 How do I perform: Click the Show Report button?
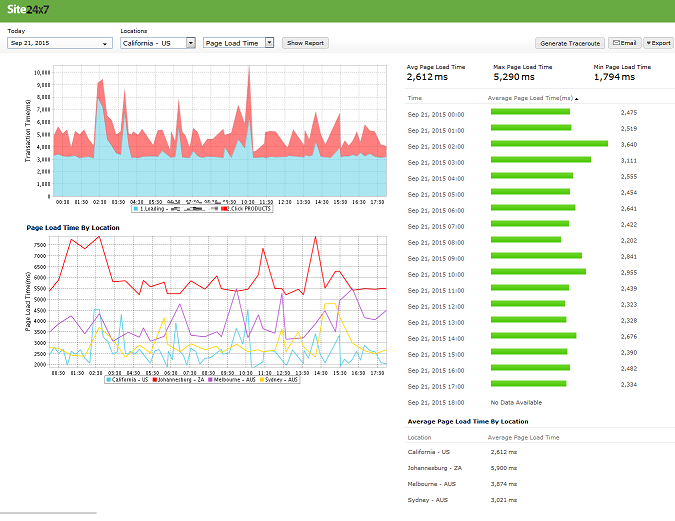point(305,43)
